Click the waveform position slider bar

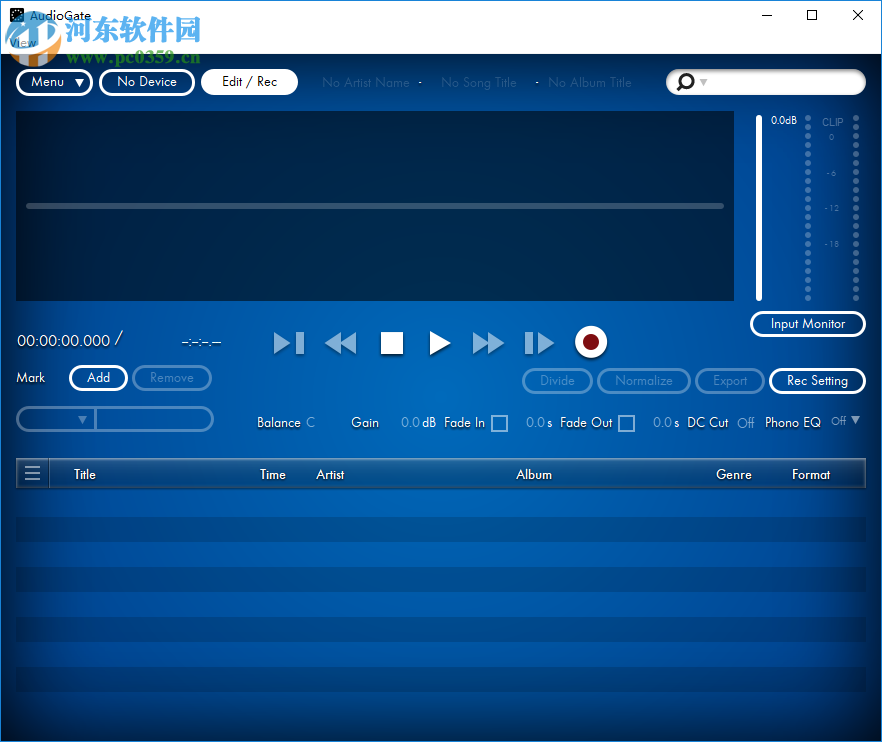375,206
